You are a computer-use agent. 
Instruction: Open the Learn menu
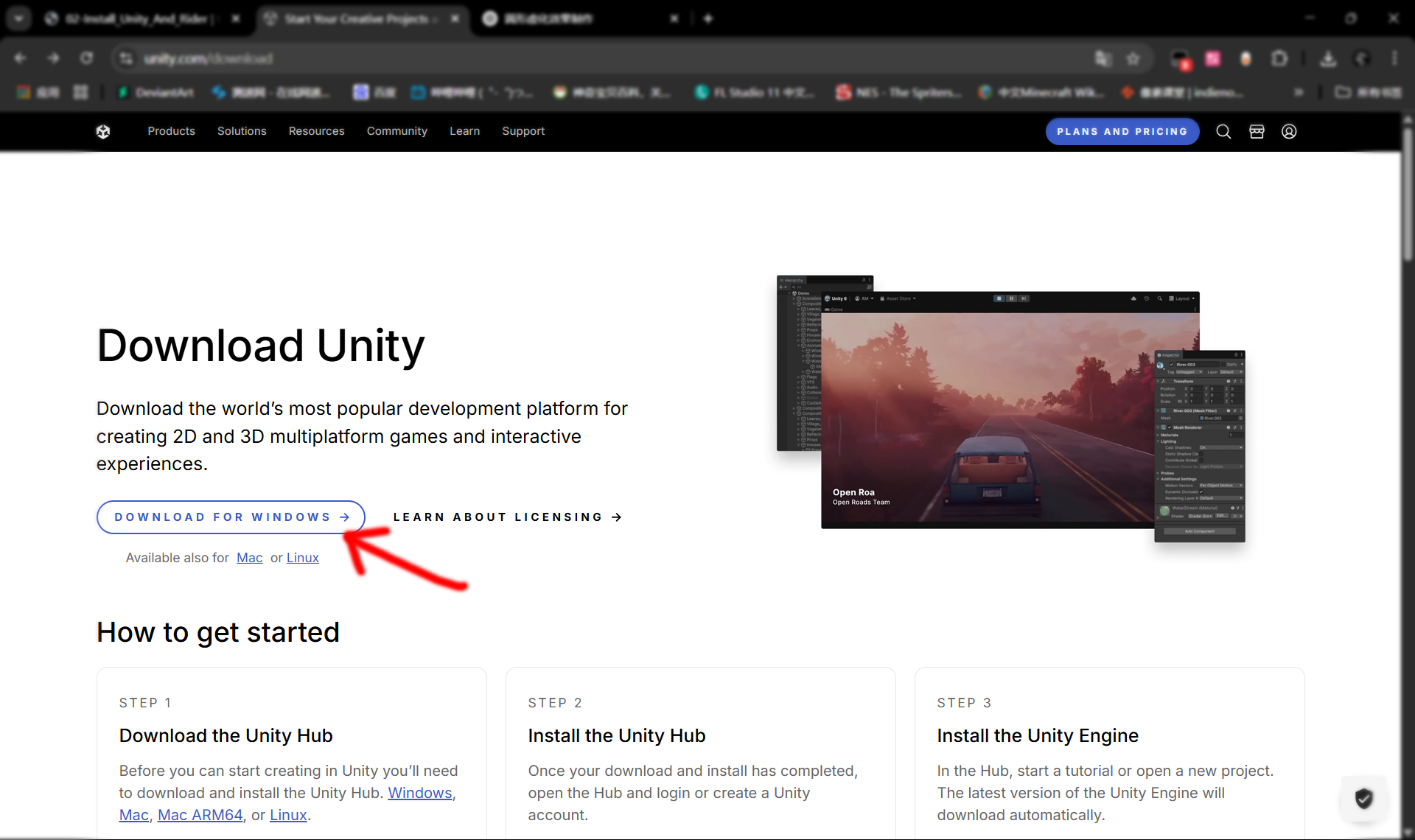(465, 131)
